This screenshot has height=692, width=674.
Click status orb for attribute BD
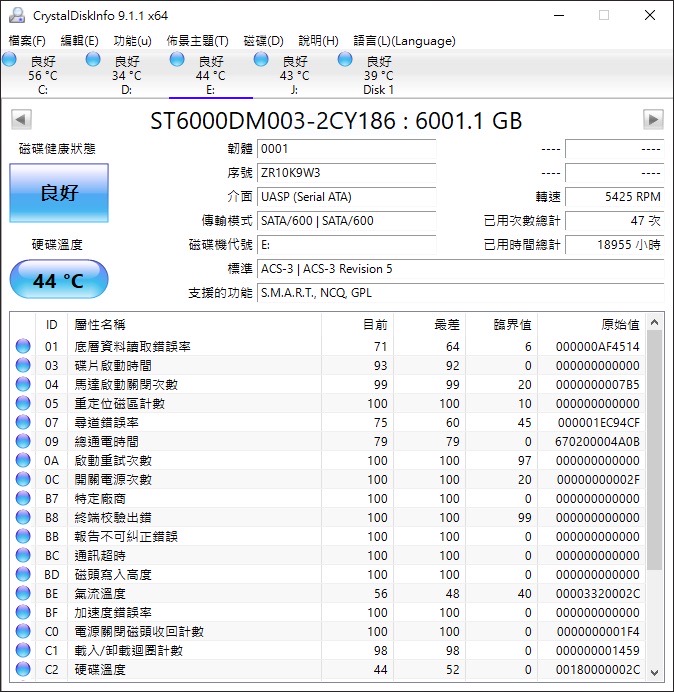click(x=23, y=574)
